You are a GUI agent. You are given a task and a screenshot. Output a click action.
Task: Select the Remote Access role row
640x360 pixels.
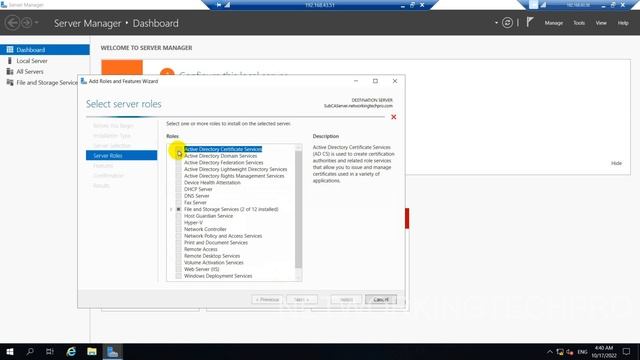(x=200, y=249)
